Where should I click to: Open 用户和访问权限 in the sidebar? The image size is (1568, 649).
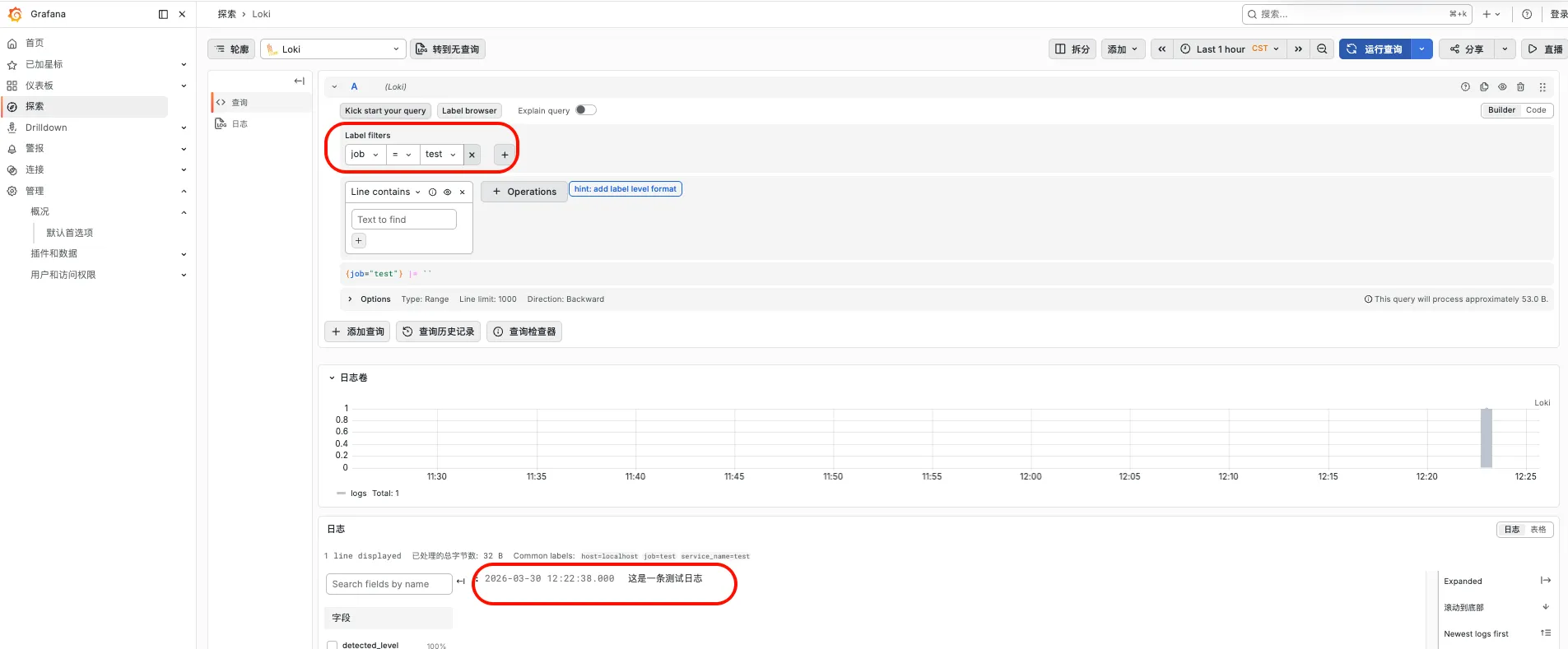[x=63, y=275]
